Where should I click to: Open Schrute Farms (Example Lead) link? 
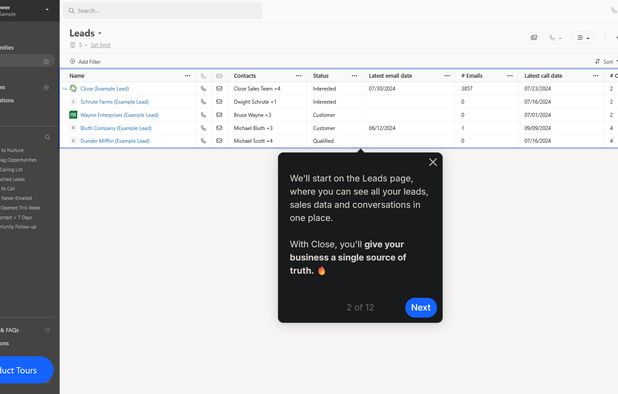click(x=115, y=102)
